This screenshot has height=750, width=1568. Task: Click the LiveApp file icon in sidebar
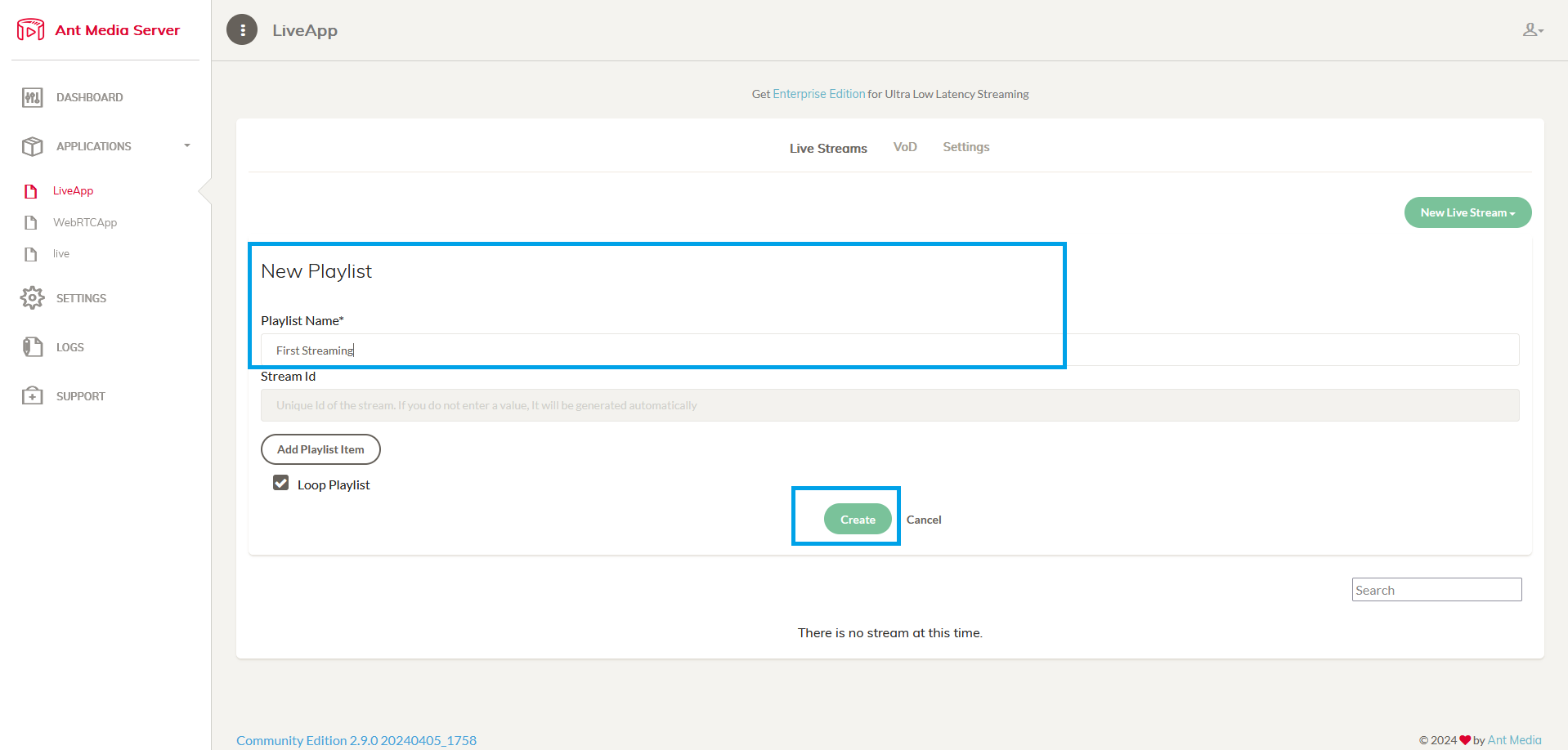pyautogui.click(x=31, y=191)
